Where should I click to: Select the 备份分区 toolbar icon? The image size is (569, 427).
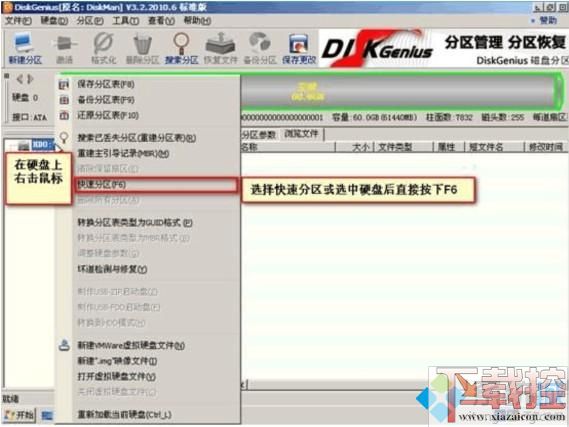(x=260, y=48)
